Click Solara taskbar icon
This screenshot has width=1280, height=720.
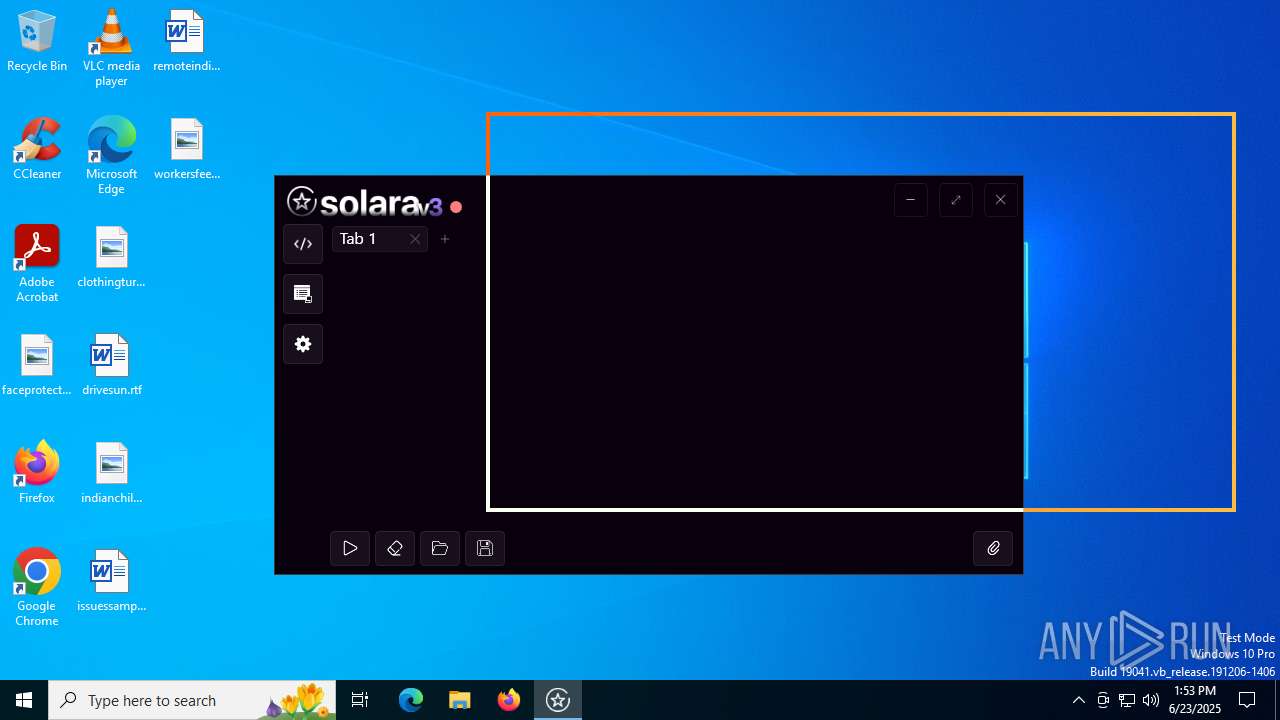(558, 700)
